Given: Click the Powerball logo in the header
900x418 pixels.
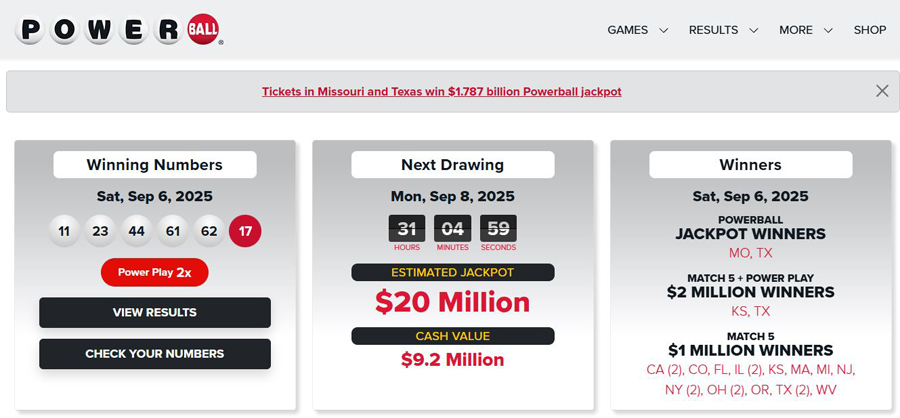Looking at the screenshot, I should coord(119,30).
